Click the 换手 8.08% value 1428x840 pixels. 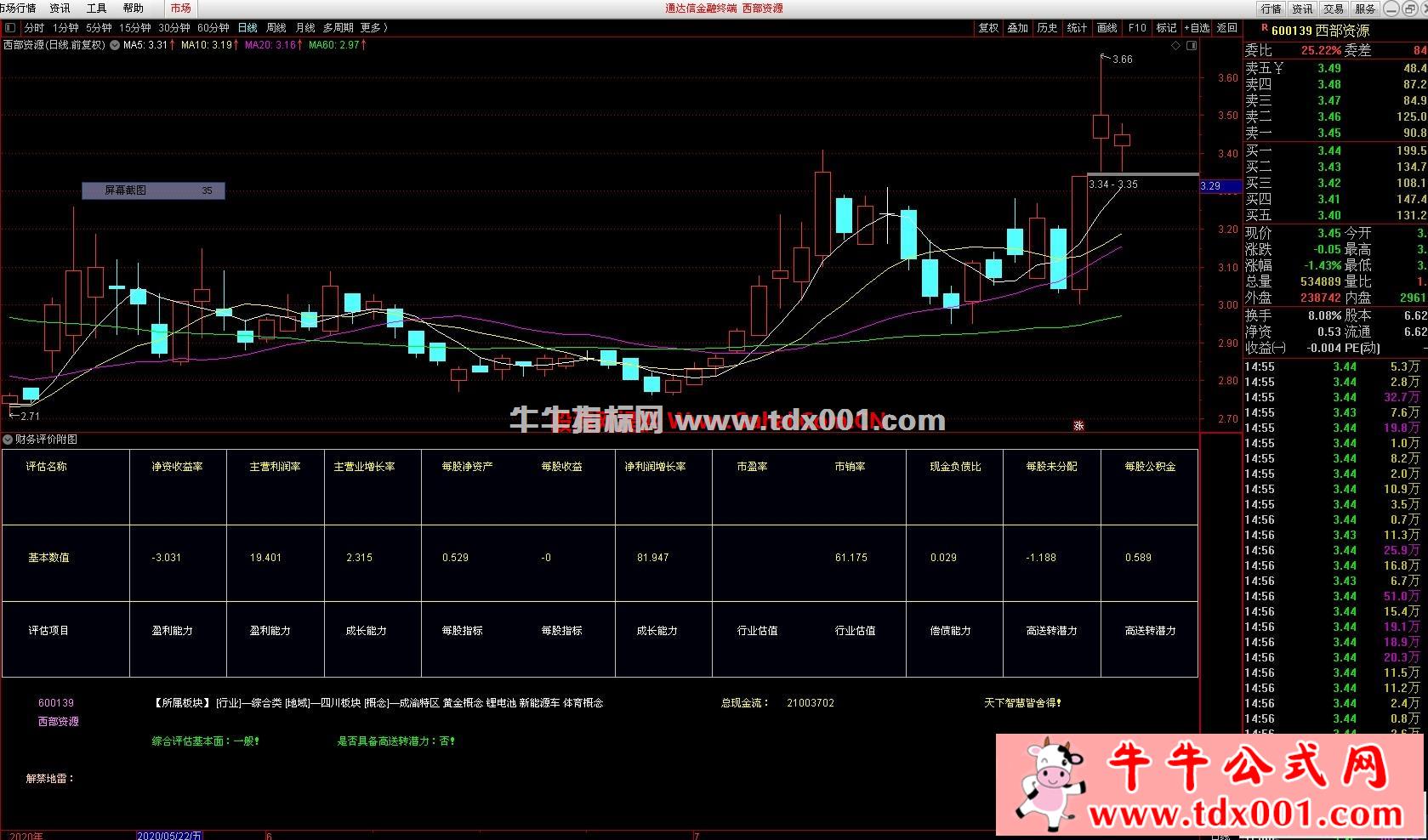[x=1324, y=315]
